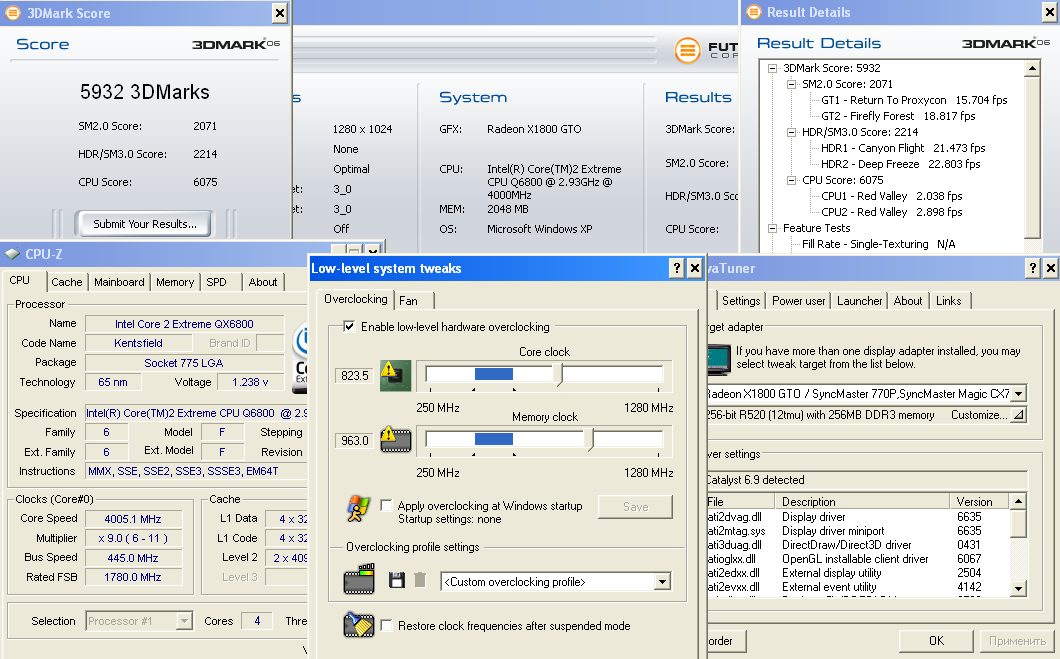
Task: Enable Apply overclocking at Windows startup
Action: pos(386,506)
